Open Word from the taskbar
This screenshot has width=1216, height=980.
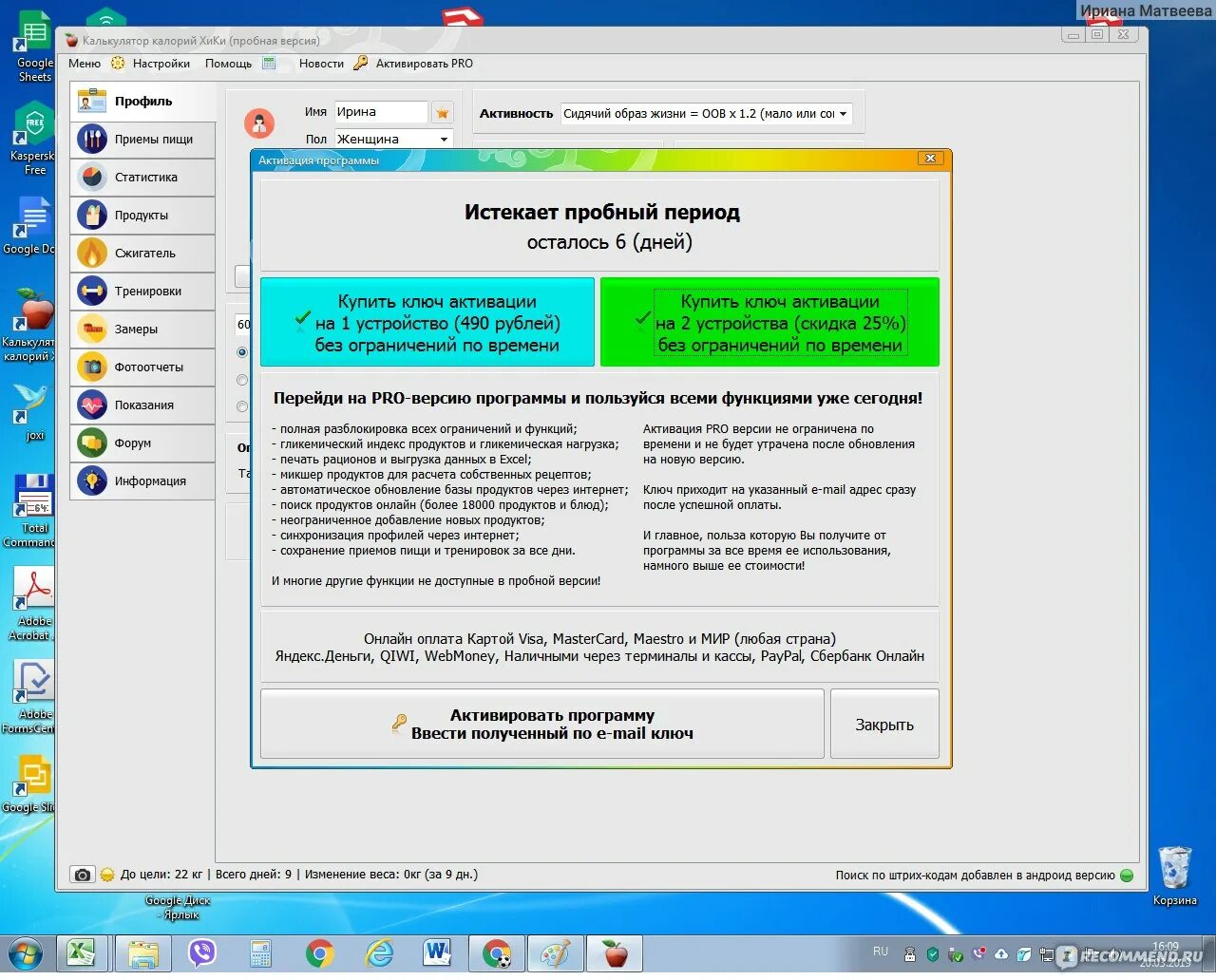(437, 952)
